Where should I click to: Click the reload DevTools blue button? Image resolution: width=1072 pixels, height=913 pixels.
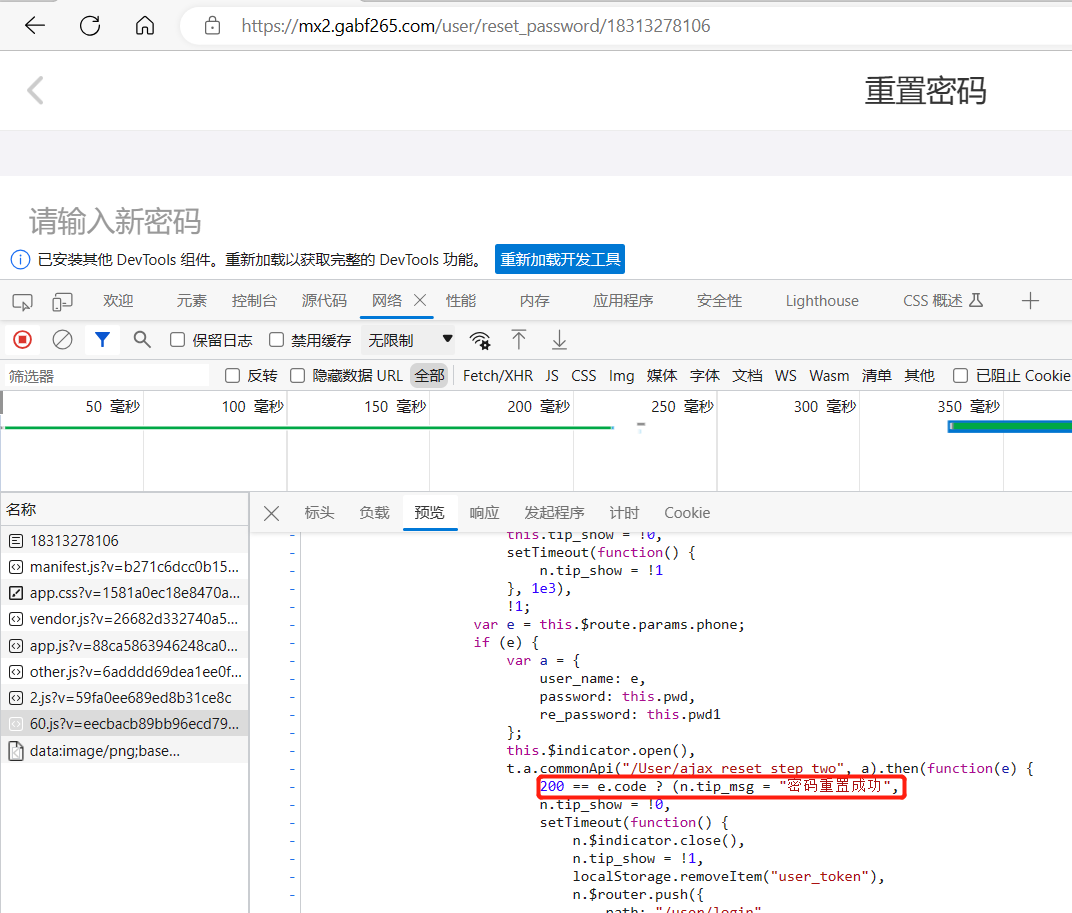pyautogui.click(x=560, y=260)
